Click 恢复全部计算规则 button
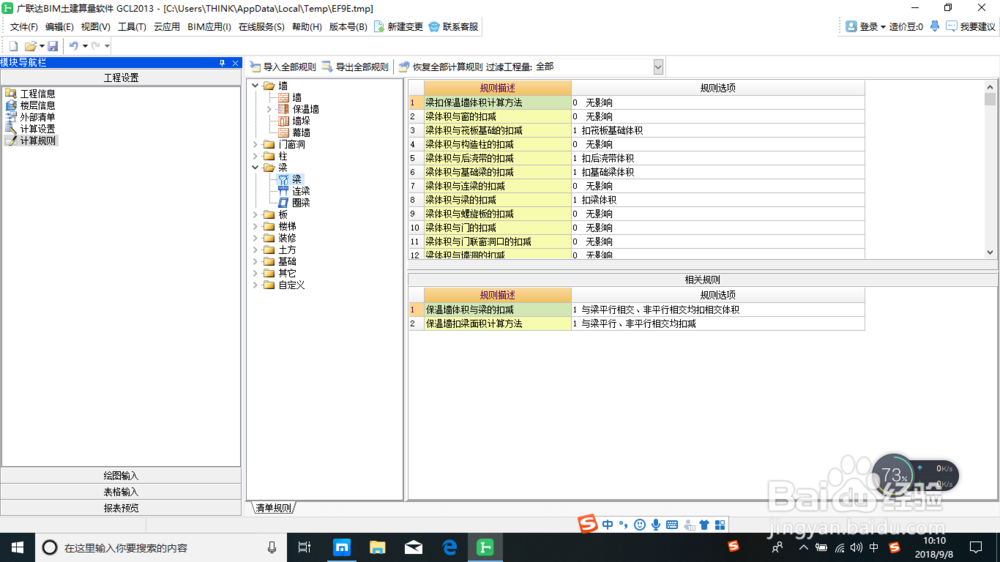This screenshot has width=1000, height=562. [441, 67]
